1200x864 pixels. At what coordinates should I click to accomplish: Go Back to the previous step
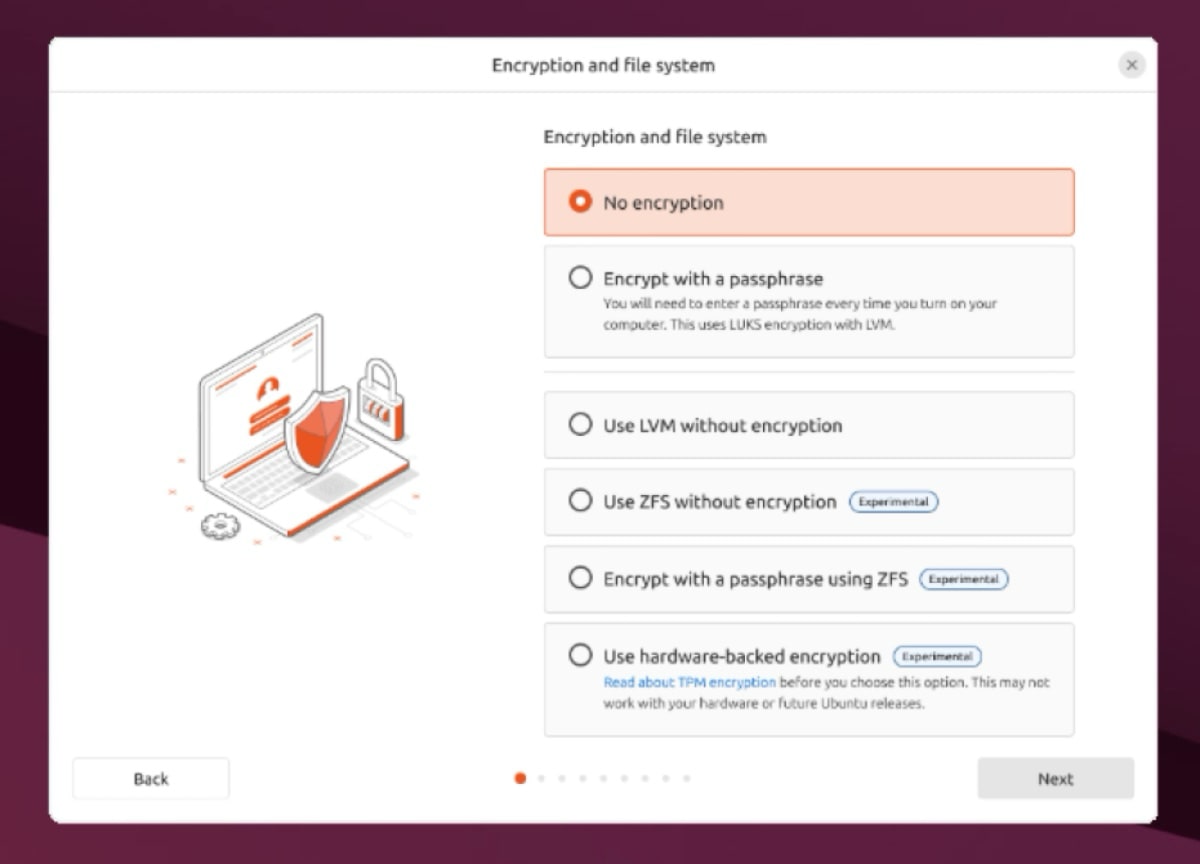[x=151, y=779]
